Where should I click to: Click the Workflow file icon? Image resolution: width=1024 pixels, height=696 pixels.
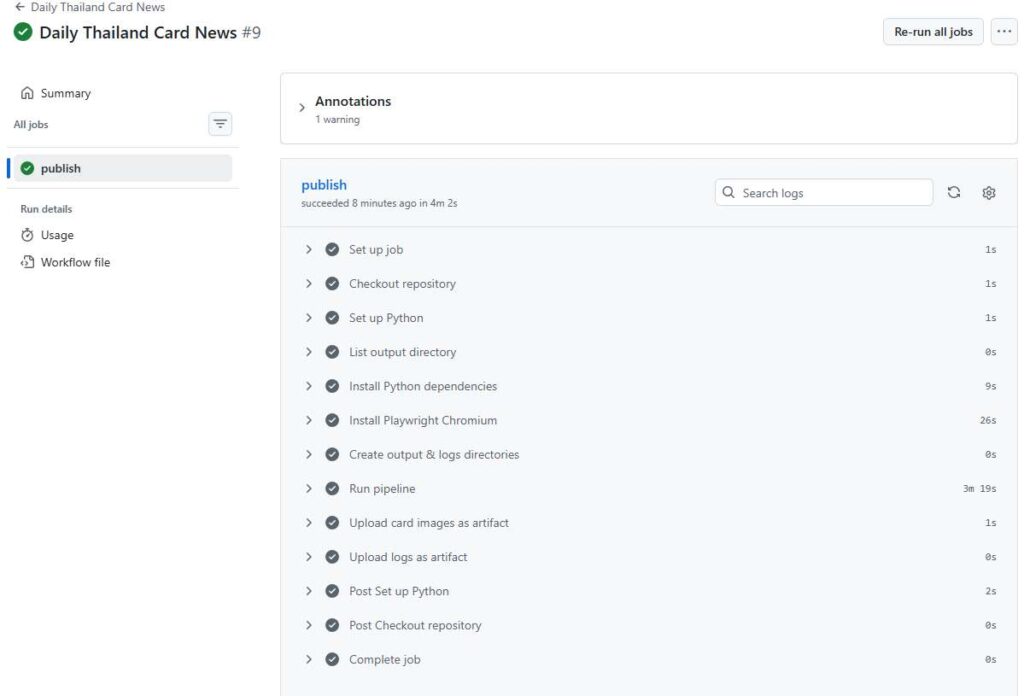(28, 263)
